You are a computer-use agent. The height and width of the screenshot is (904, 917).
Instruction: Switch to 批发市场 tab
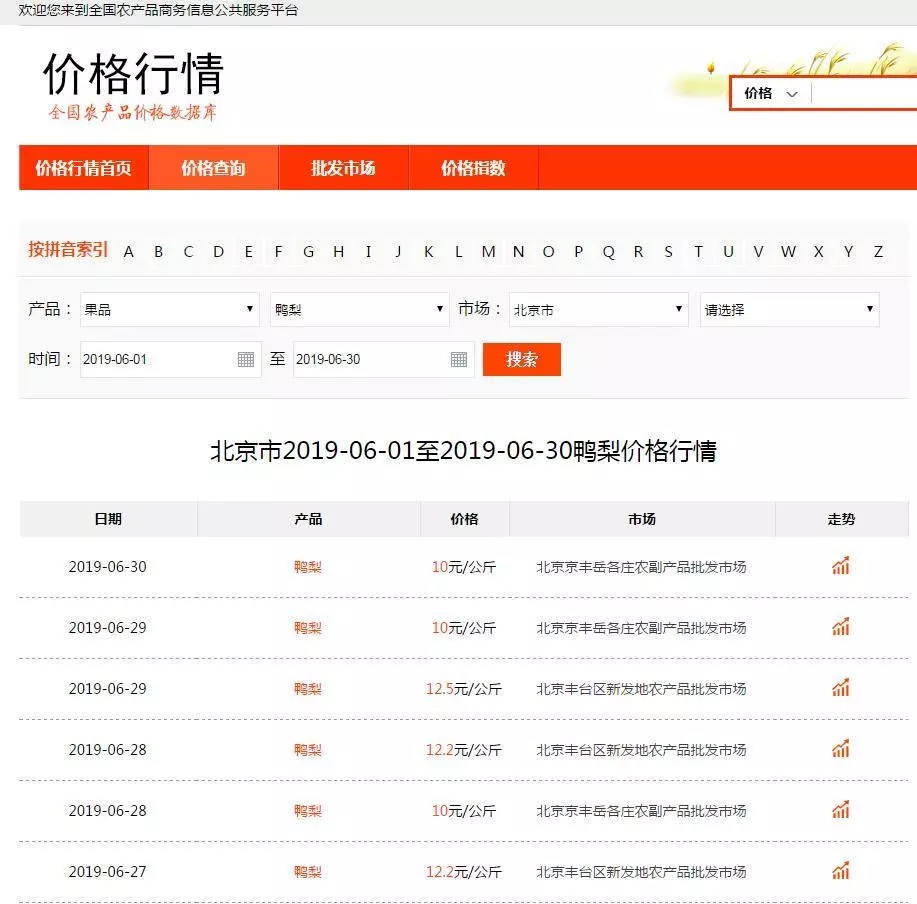(343, 168)
